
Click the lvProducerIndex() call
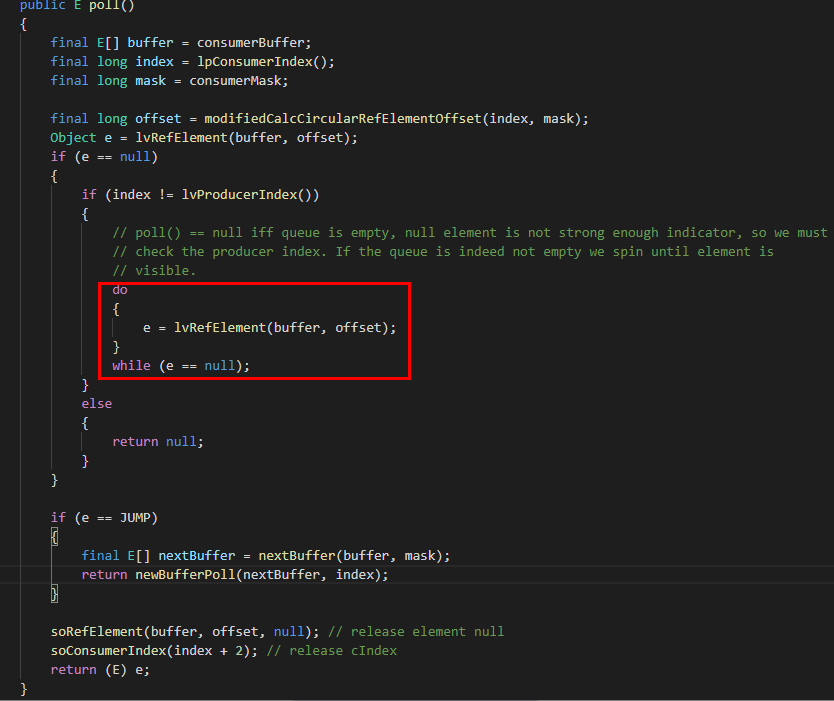(x=250, y=195)
